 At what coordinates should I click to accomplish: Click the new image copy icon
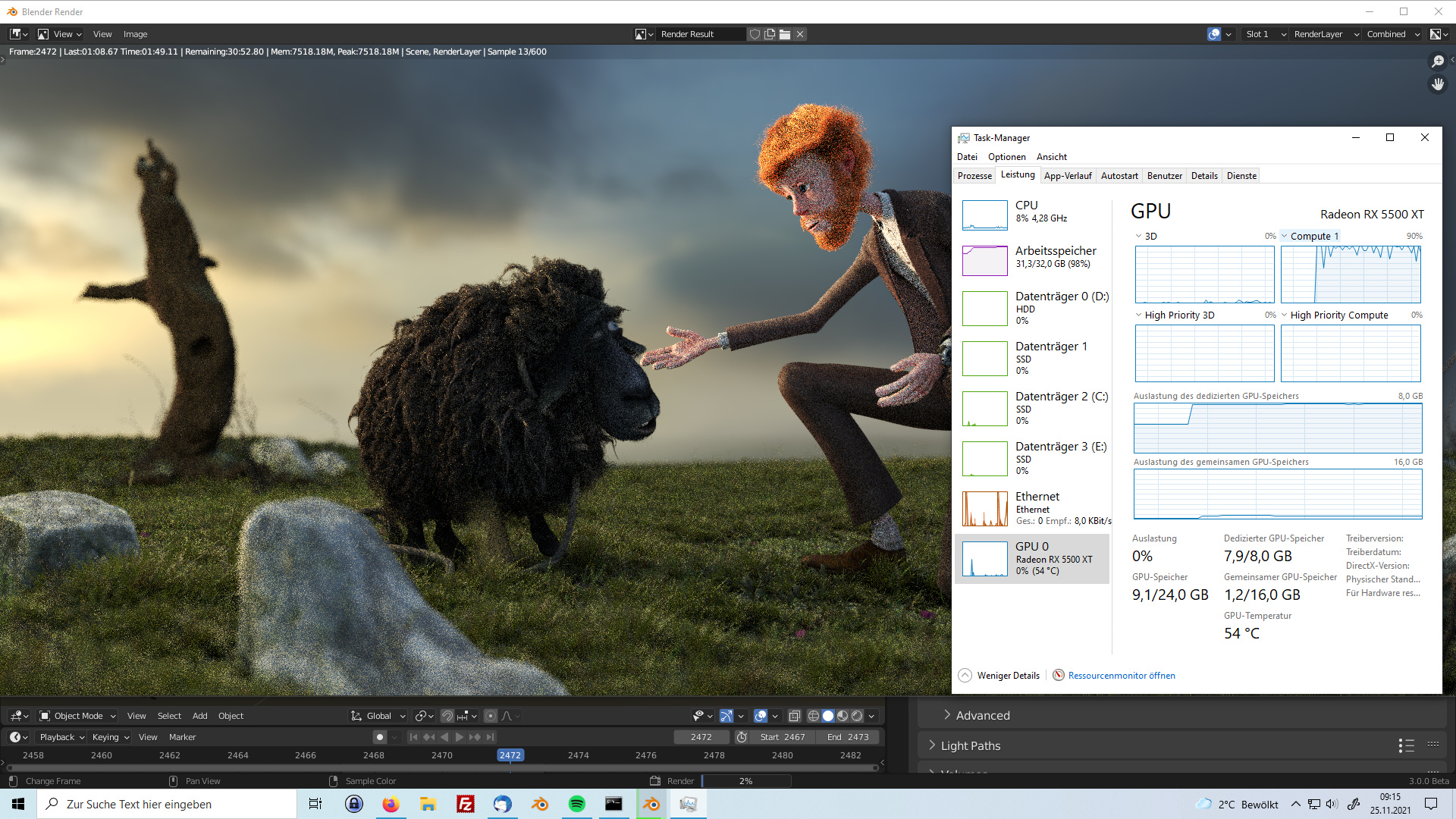tap(770, 34)
